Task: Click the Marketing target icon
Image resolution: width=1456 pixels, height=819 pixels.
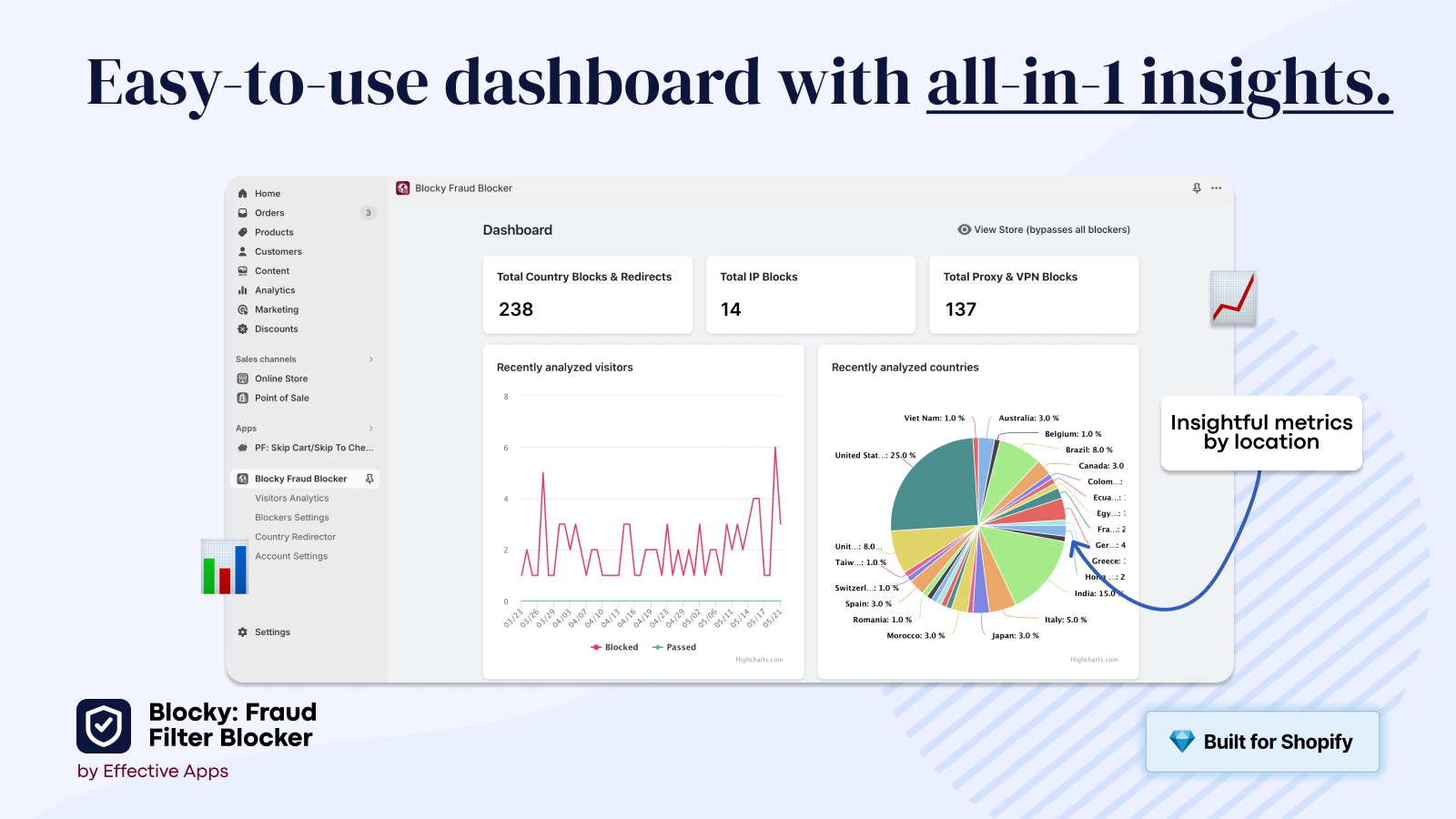Action: click(243, 309)
